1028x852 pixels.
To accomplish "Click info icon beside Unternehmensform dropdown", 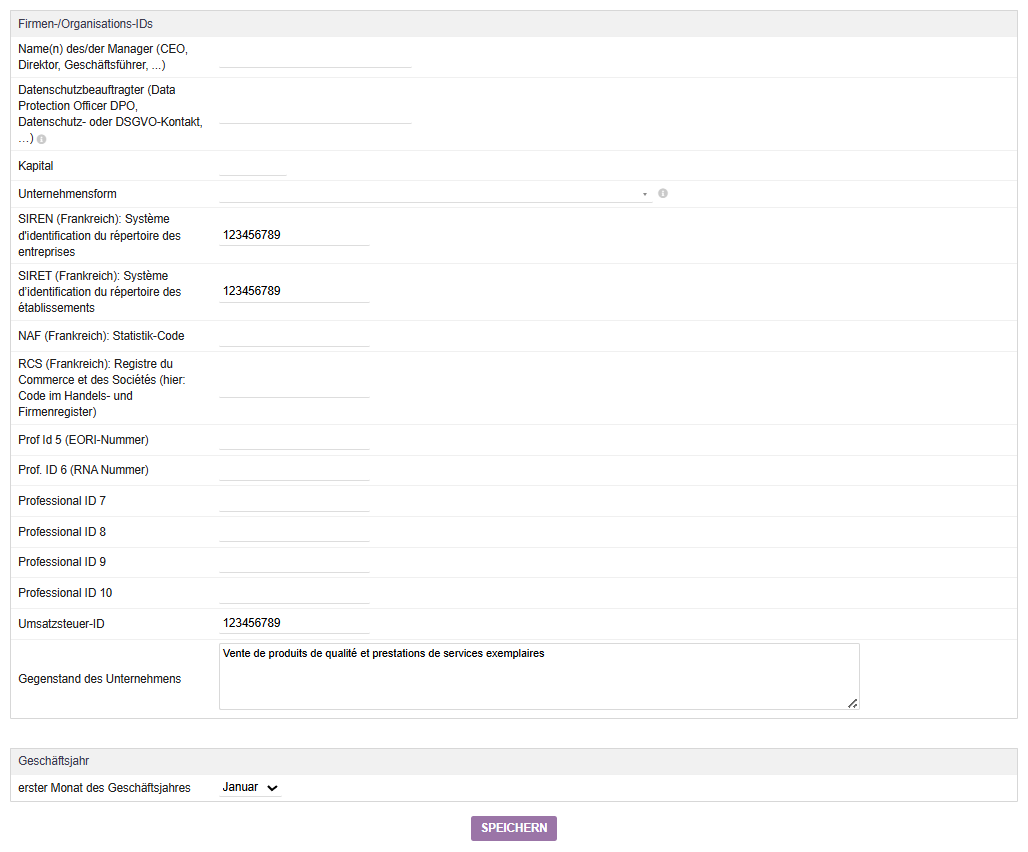I will pos(663,193).
